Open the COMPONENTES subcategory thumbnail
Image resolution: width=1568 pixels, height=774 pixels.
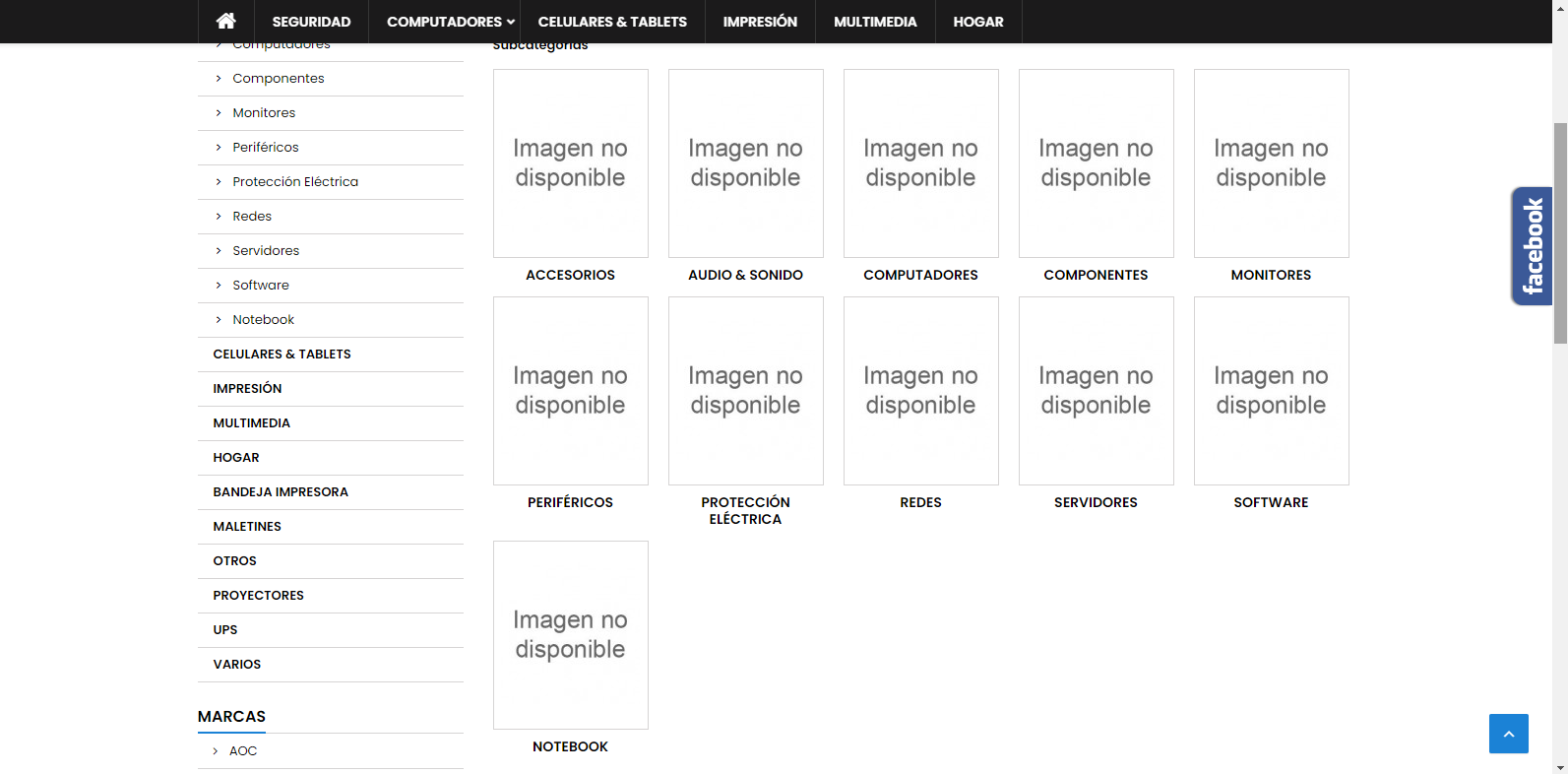coord(1097,163)
